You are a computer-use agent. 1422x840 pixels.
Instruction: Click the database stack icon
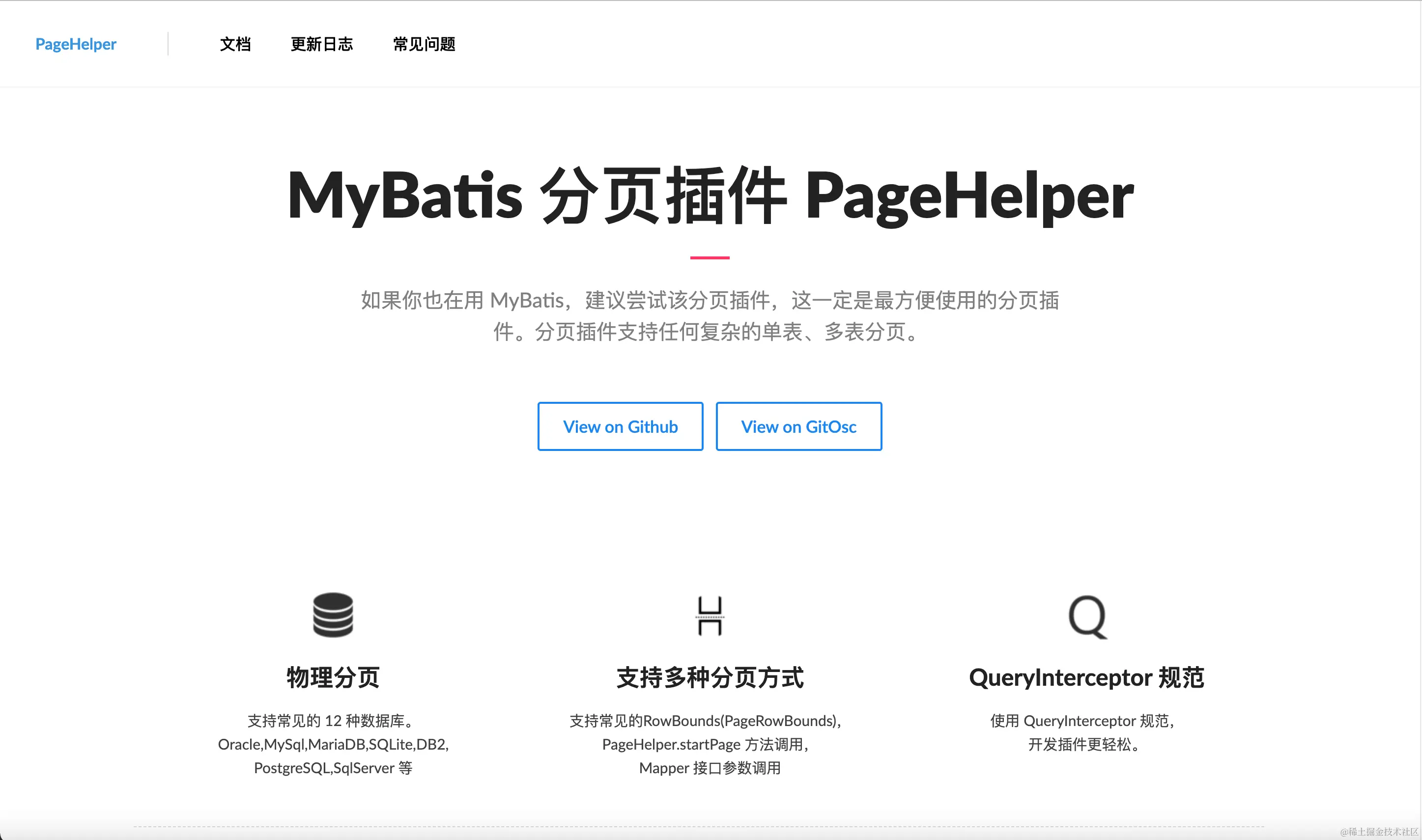point(333,615)
